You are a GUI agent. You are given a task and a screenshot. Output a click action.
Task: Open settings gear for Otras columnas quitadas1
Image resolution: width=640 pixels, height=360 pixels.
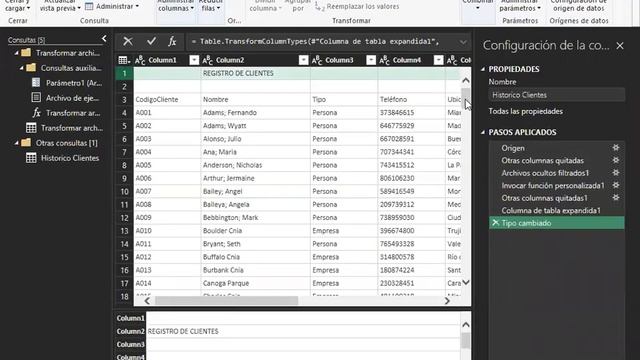coord(616,198)
